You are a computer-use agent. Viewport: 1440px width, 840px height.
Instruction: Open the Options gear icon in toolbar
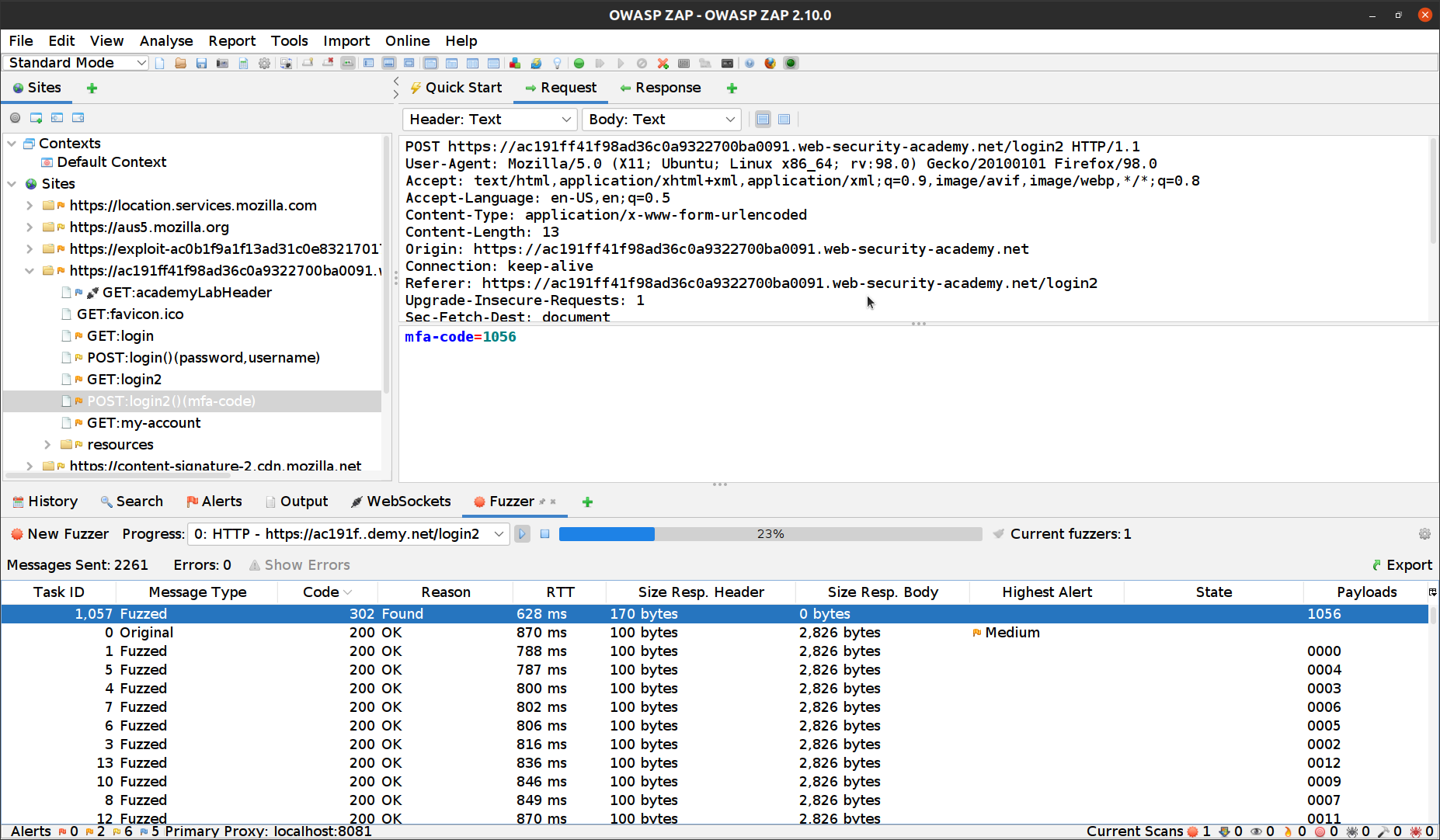[x=264, y=63]
